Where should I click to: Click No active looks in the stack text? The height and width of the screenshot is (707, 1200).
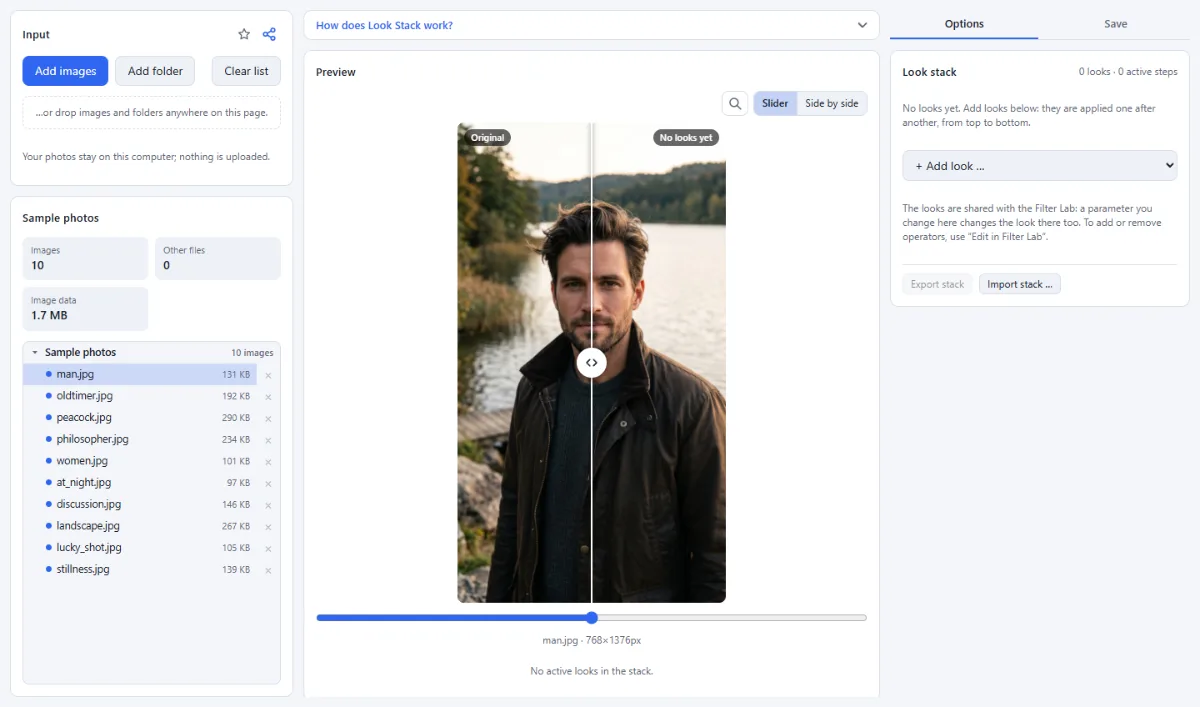591,671
